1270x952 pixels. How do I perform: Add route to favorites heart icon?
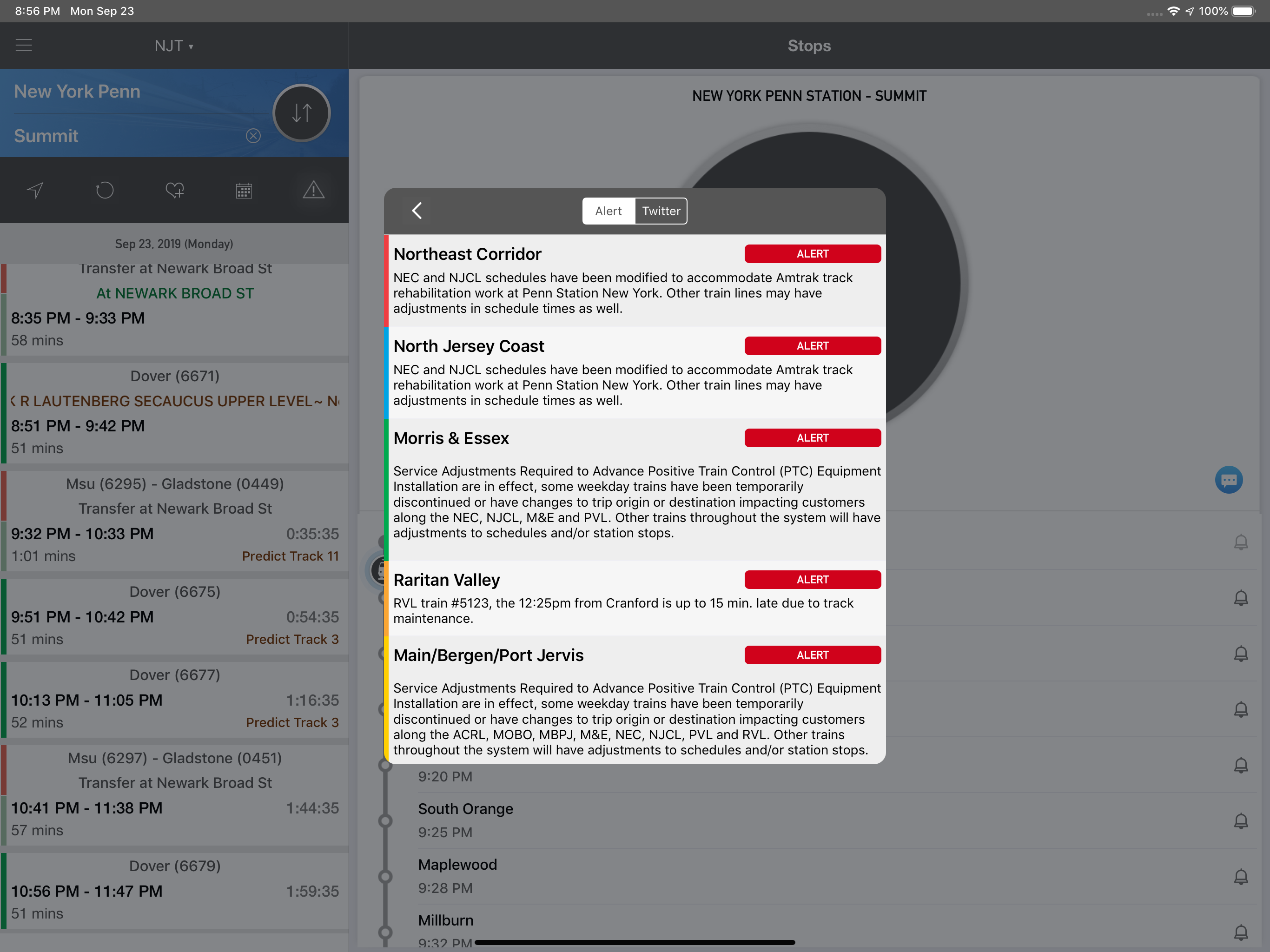(174, 190)
